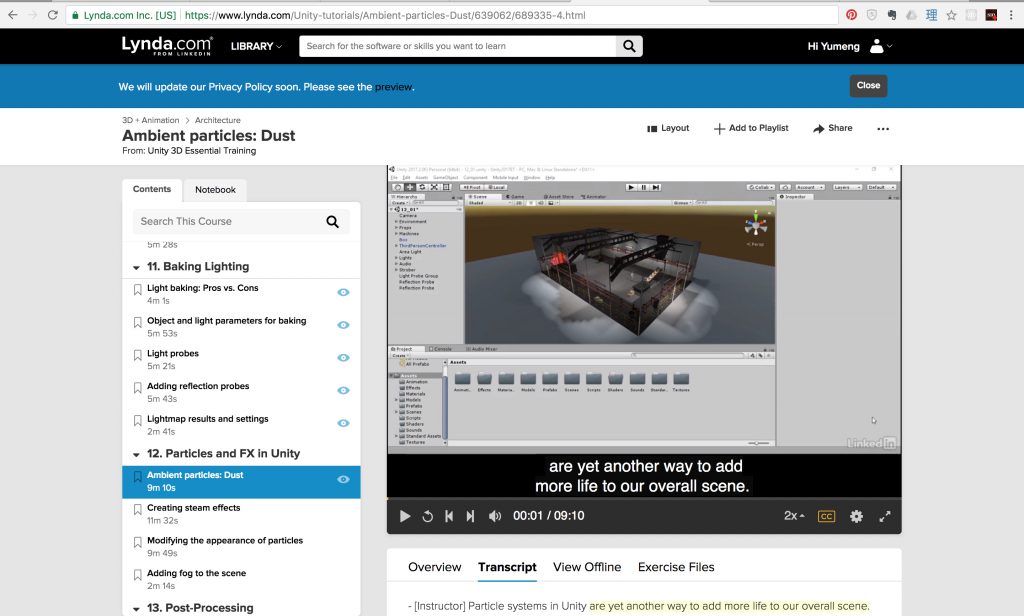
Task: Click the video progress bar
Action: (644, 499)
